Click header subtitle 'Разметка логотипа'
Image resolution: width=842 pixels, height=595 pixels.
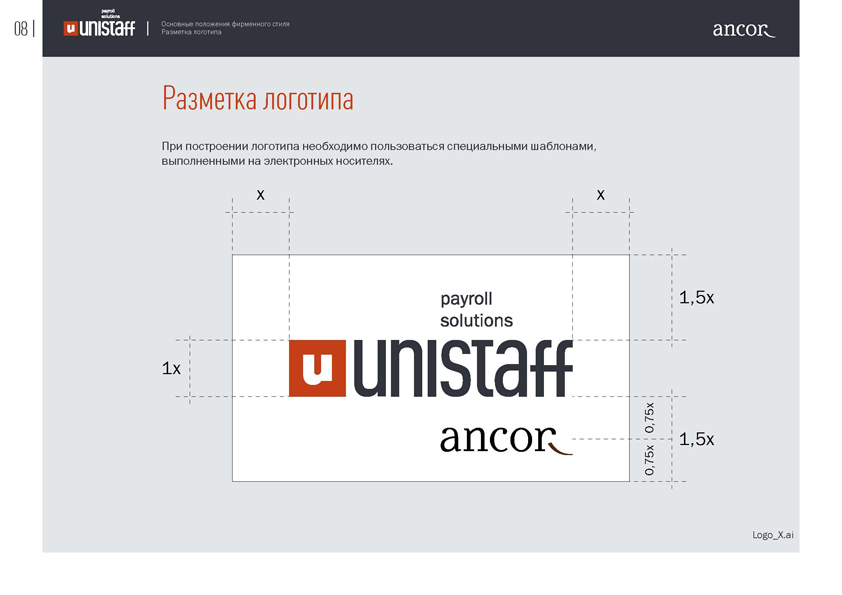[191, 32]
